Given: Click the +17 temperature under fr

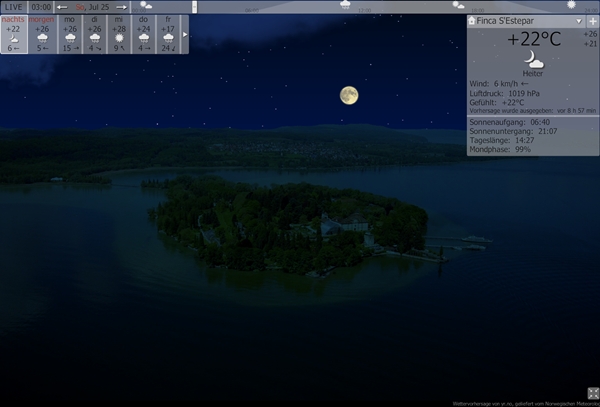Looking at the screenshot, I should click(168, 29).
